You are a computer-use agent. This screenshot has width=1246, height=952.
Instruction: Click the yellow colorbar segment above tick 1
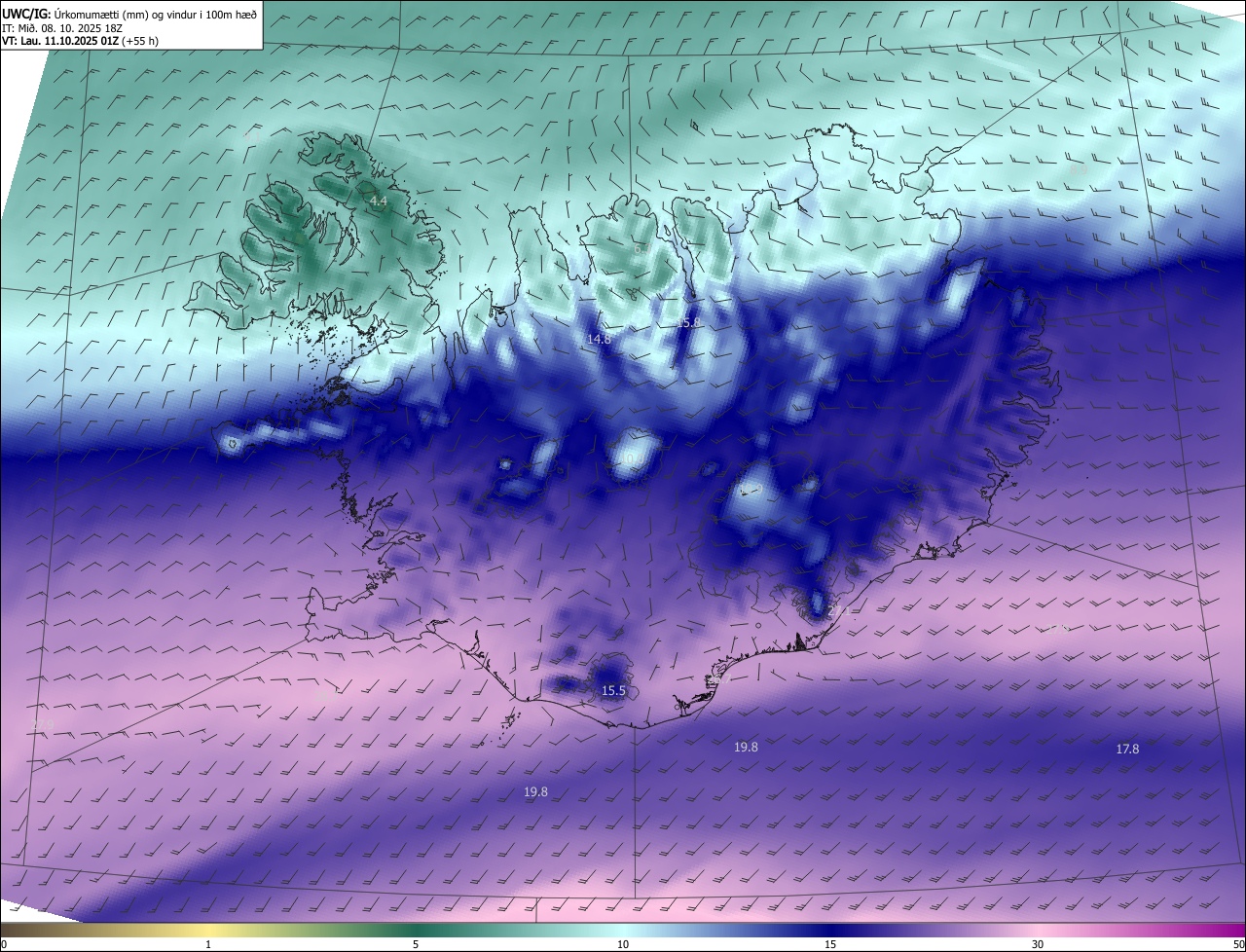208,931
